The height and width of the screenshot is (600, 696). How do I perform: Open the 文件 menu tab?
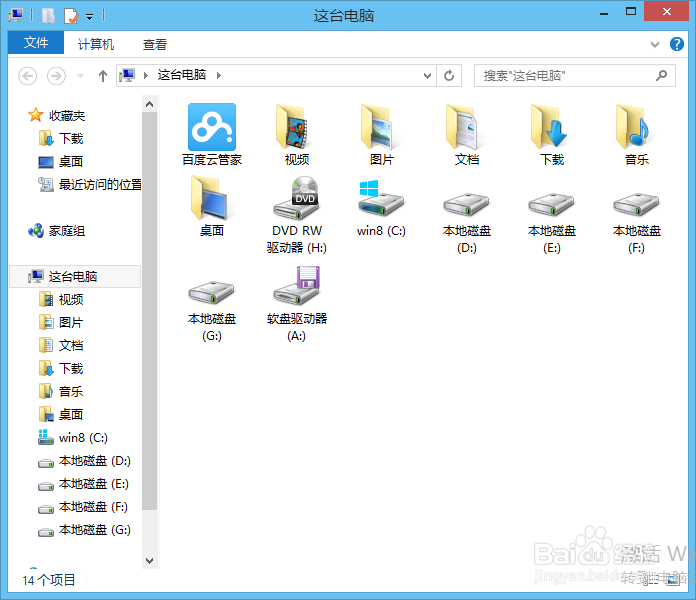pyautogui.click(x=36, y=43)
